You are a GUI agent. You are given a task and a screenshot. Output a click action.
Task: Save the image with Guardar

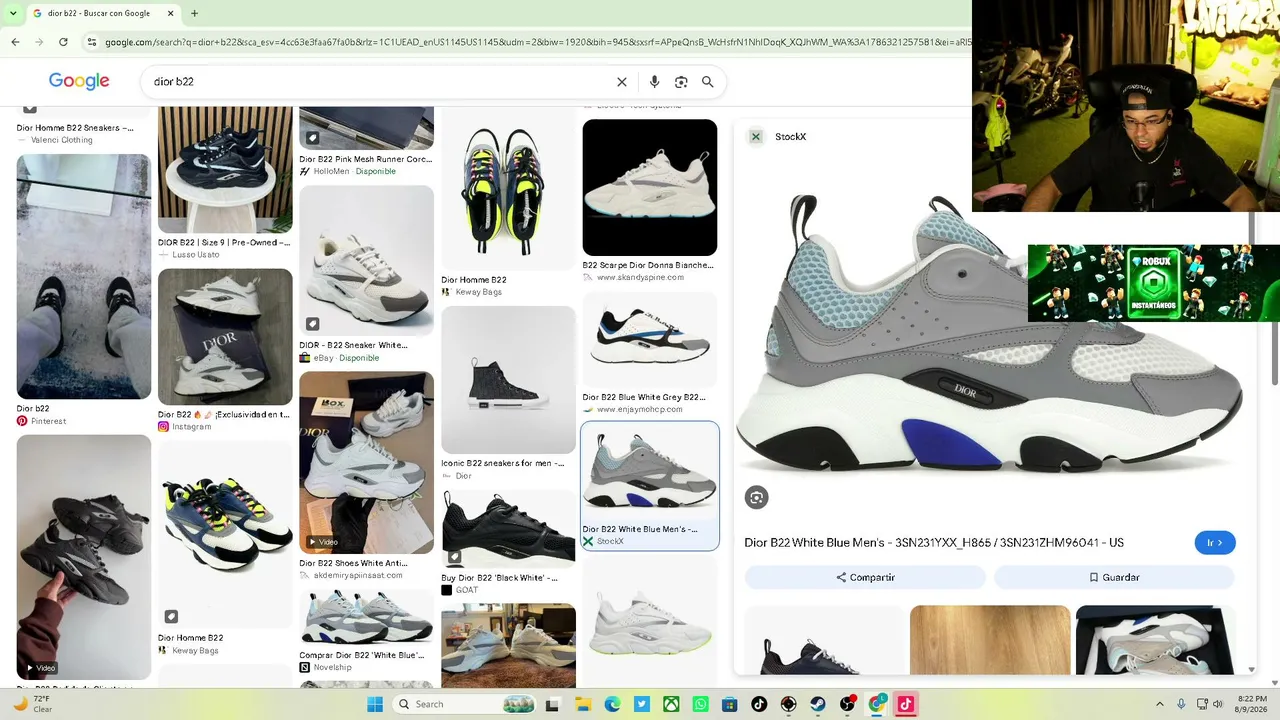pyautogui.click(x=1114, y=577)
